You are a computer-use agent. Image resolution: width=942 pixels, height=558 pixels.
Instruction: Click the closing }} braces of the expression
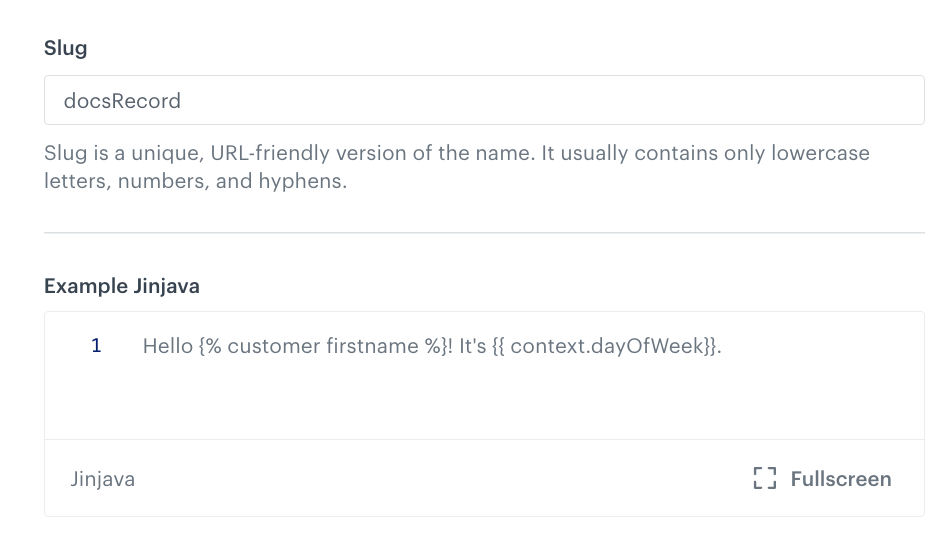click(710, 347)
